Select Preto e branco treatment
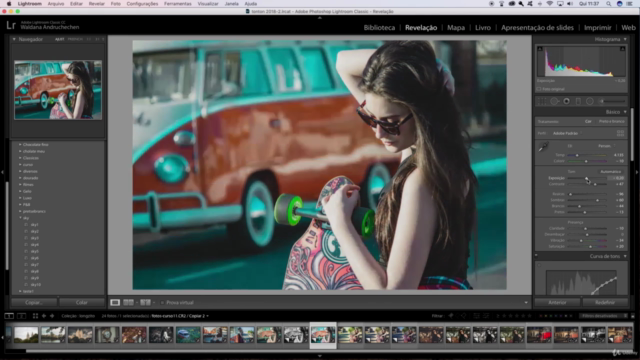Image resolution: width=640 pixels, height=360 pixels. 611,122
